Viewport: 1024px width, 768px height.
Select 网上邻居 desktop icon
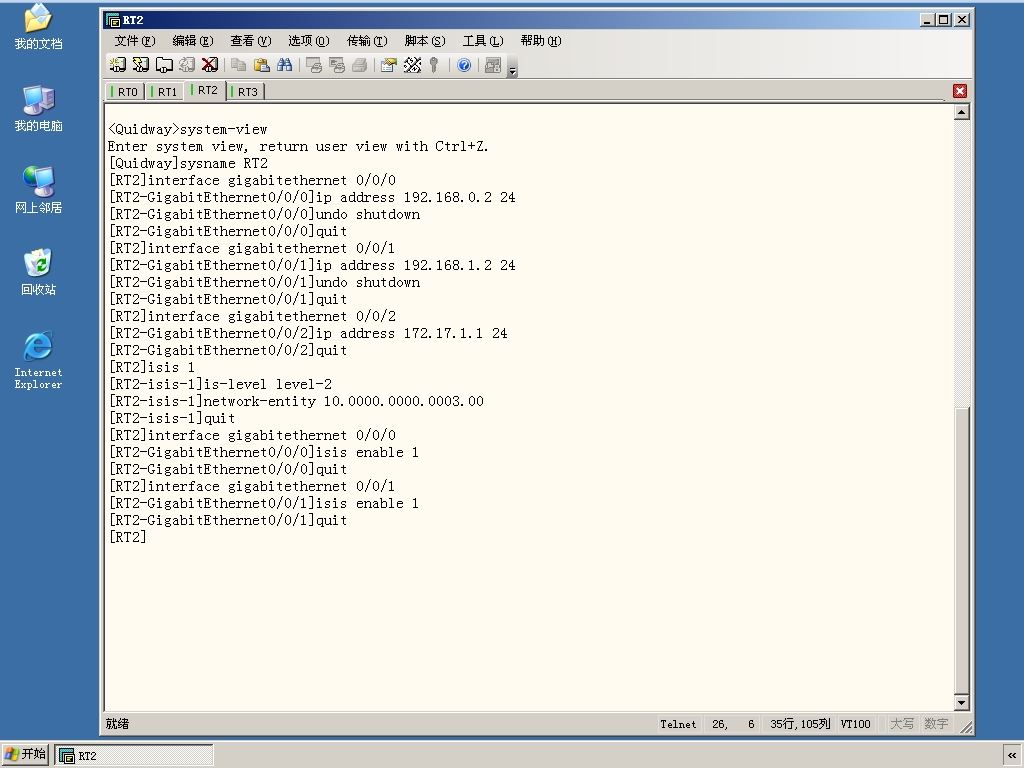click(39, 191)
